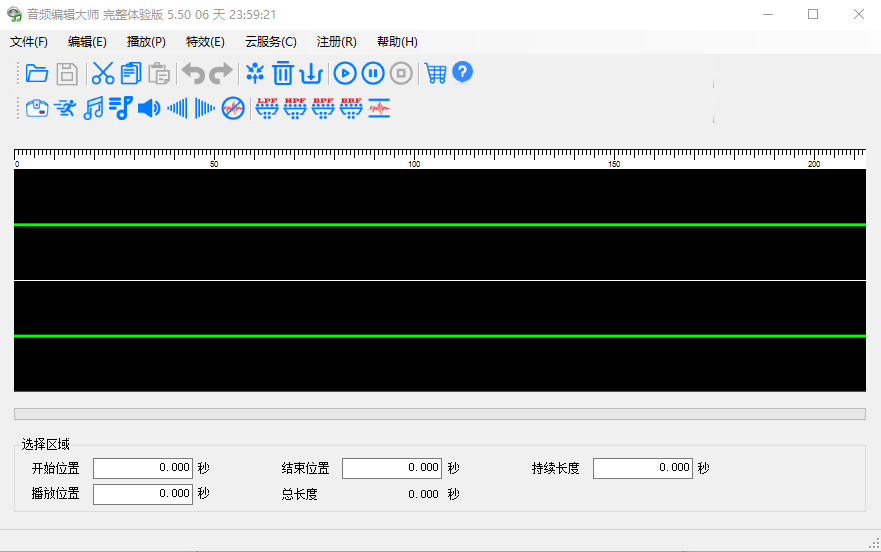881x552 pixels.
Task: Undo with the left curved arrow
Action: tap(193, 74)
